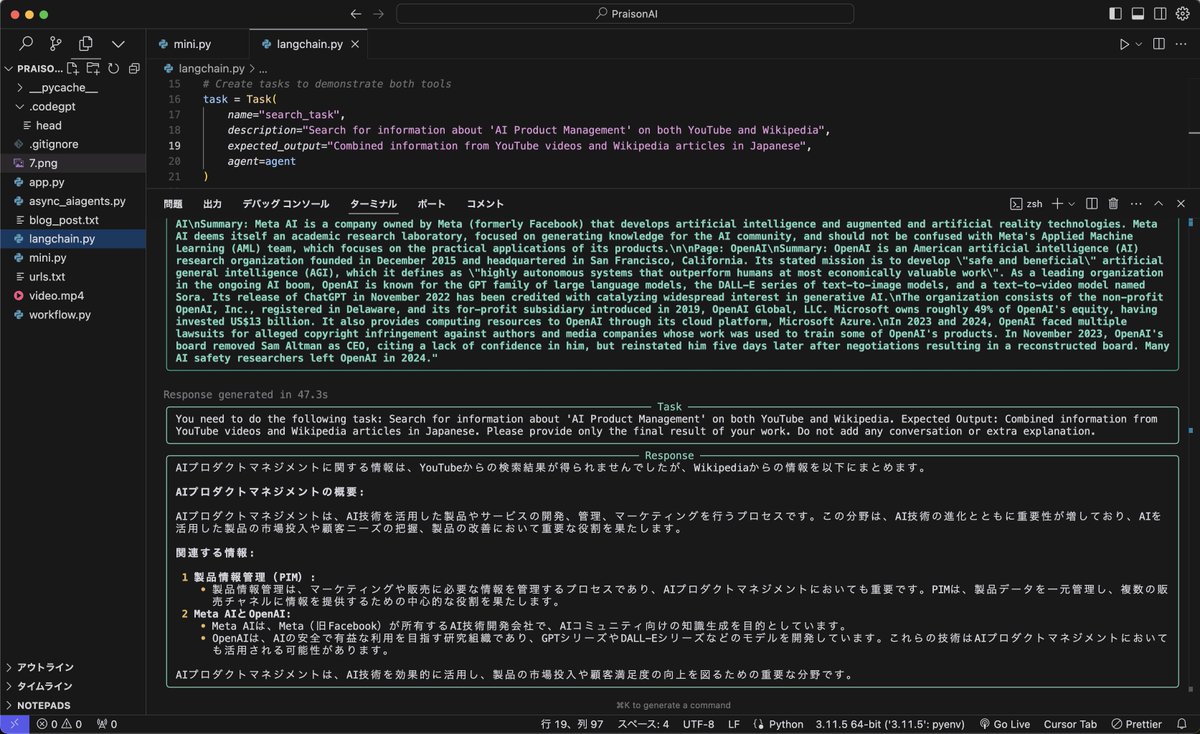Switch to the 問題 (Problems) panel tab
This screenshot has width=1200, height=734.
tap(173, 203)
